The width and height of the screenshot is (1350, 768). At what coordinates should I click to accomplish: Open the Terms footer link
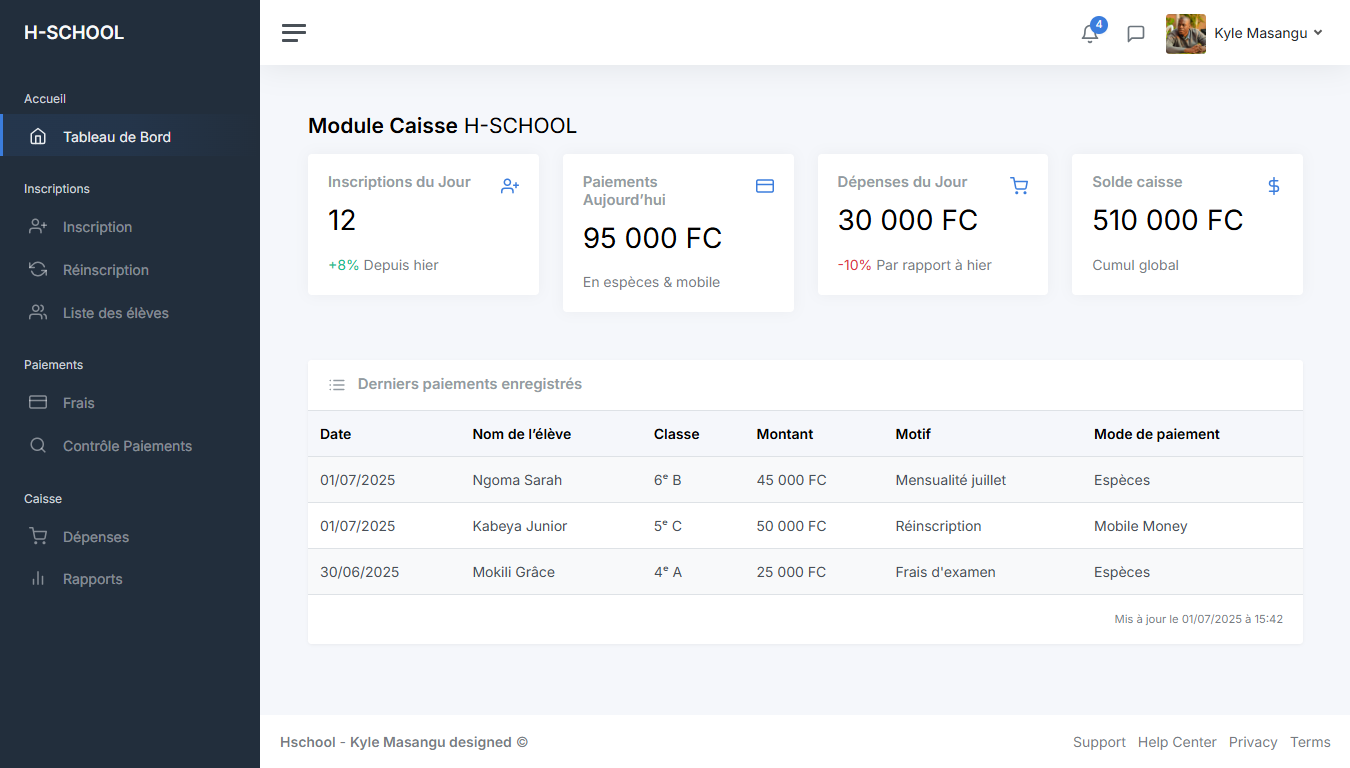point(1310,742)
